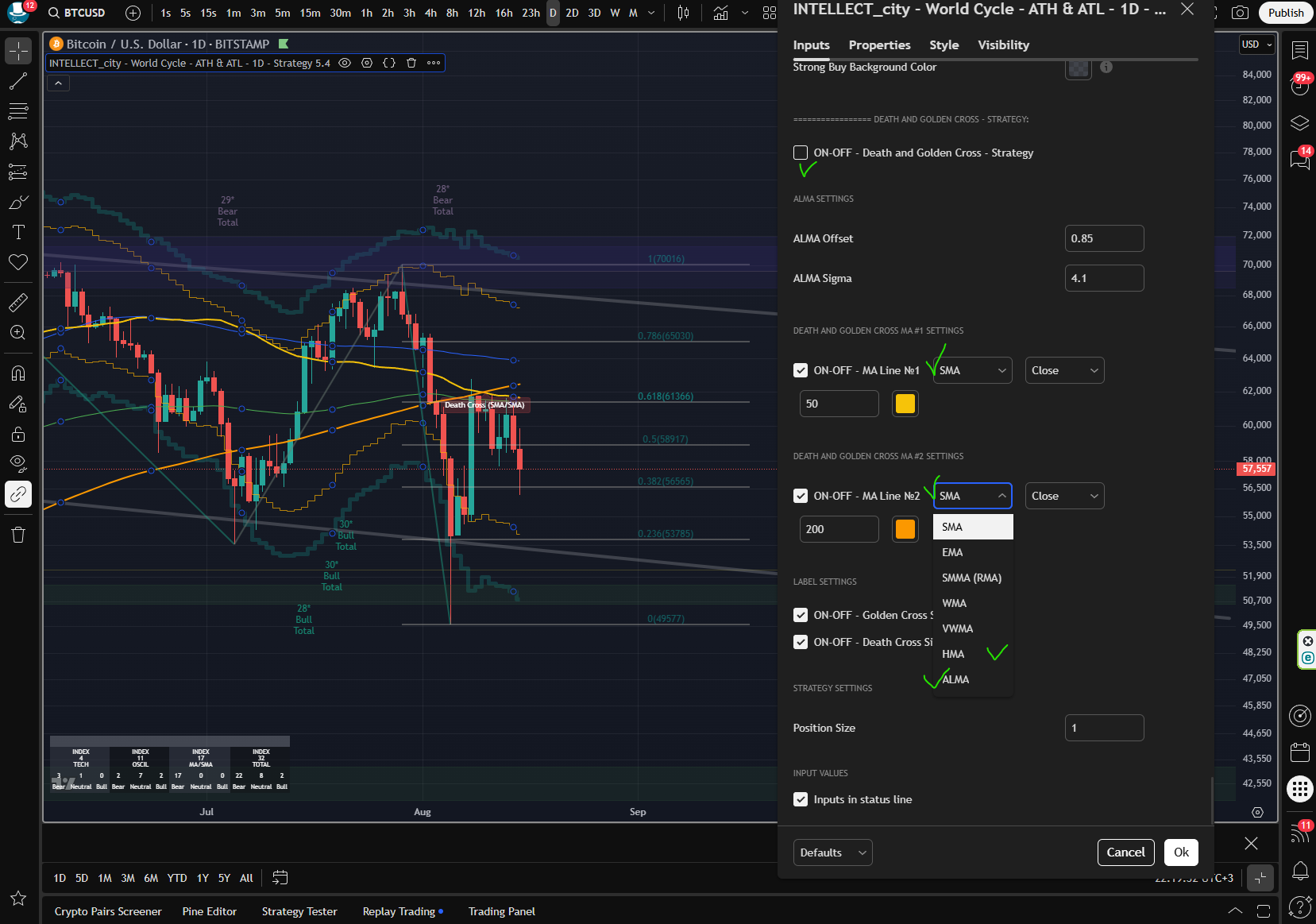This screenshot has width=1316, height=924.
Task: Click the trash remove drawings icon
Action: tap(18, 535)
